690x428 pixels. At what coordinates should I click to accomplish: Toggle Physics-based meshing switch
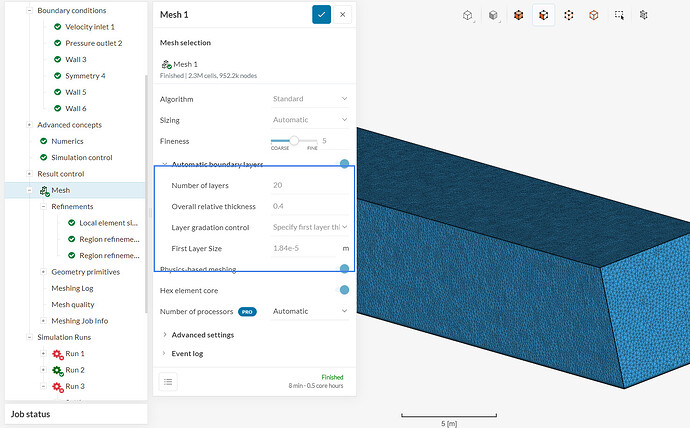click(344, 268)
